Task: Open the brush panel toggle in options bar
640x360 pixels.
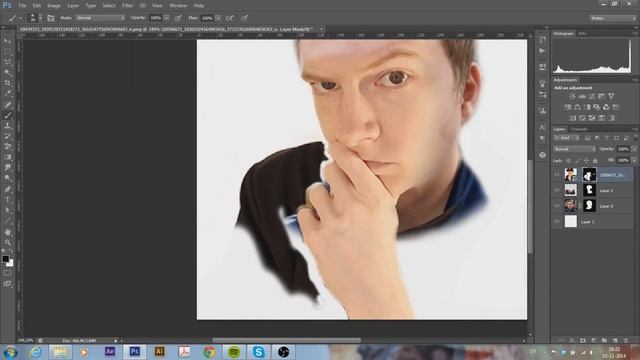Action: coord(51,18)
